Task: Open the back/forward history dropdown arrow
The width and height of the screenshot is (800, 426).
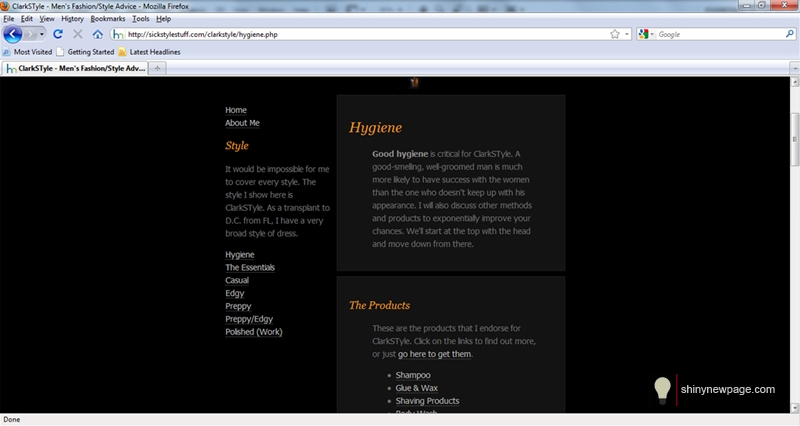Action: coord(42,34)
